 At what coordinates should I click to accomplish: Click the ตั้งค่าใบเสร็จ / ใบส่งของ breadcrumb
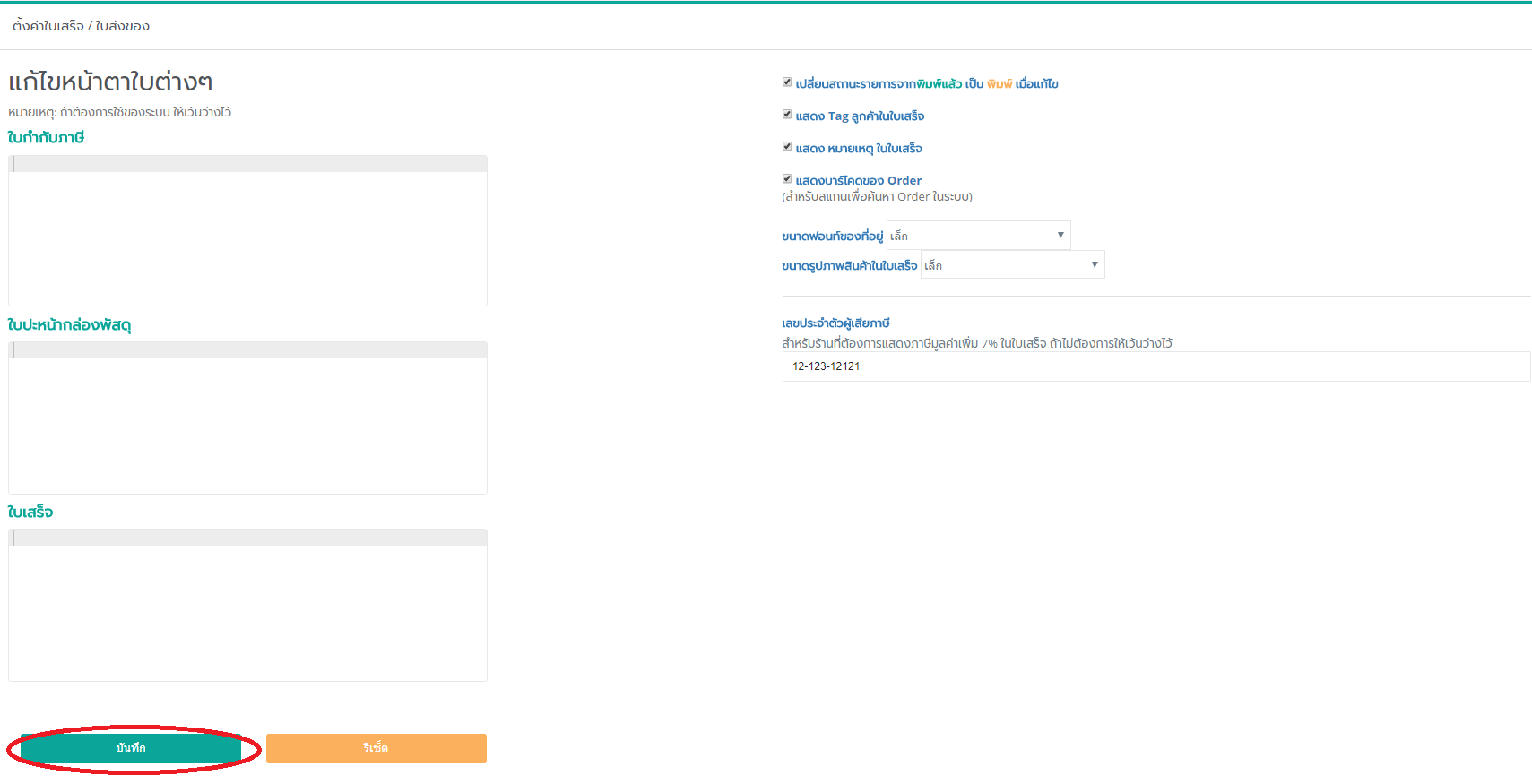[81, 26]
